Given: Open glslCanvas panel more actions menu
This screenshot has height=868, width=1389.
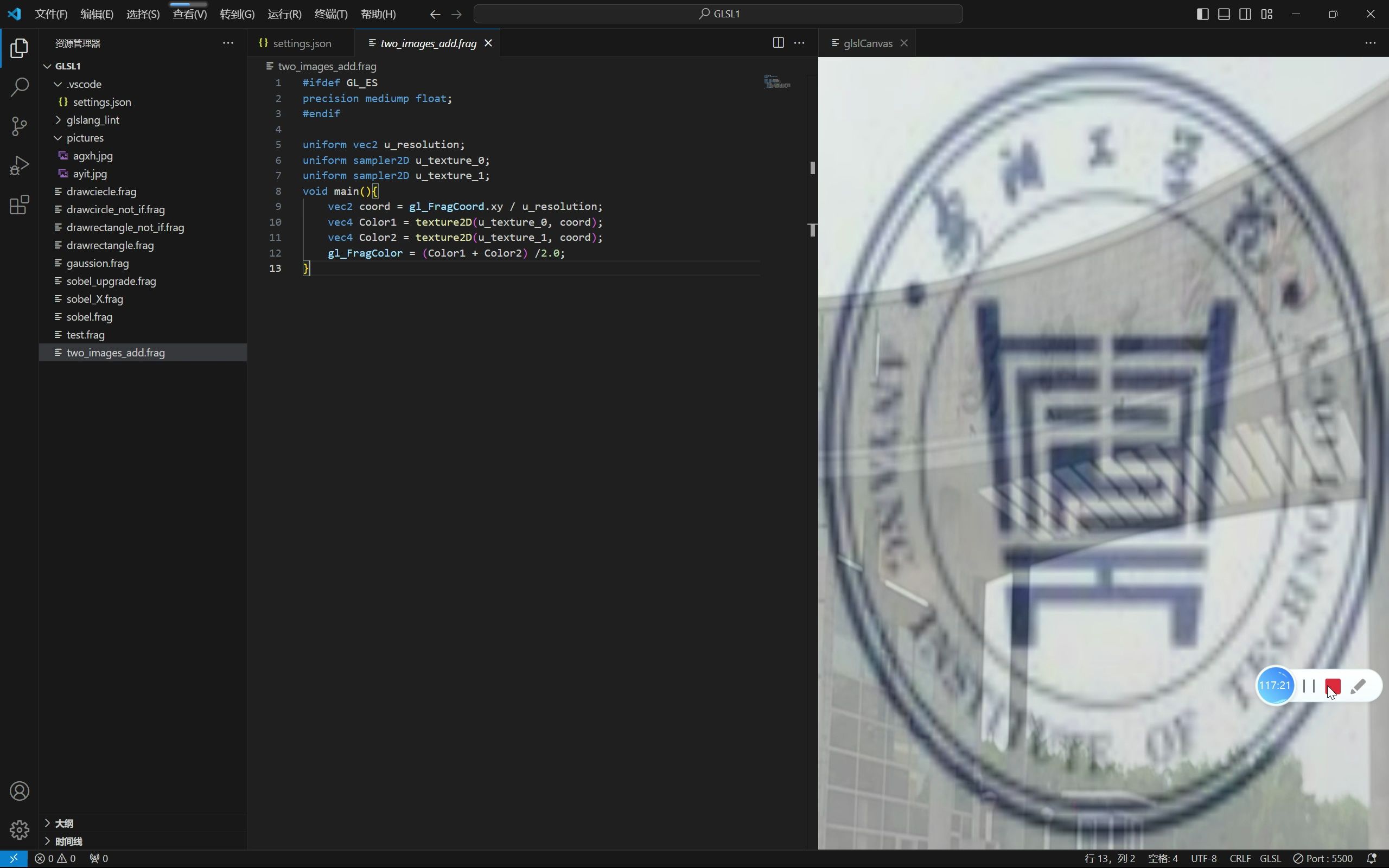Looking at the screenshot, I should [1370, 43].
